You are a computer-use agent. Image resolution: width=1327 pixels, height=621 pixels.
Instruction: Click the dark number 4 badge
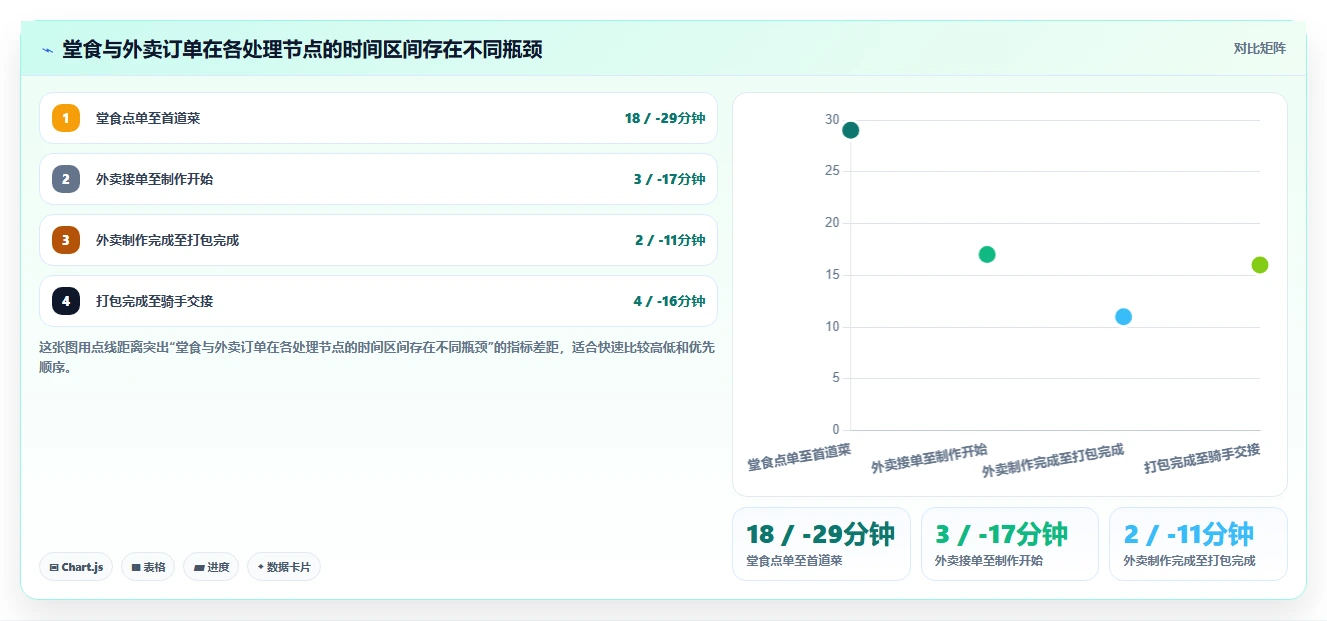pos(66,301)
